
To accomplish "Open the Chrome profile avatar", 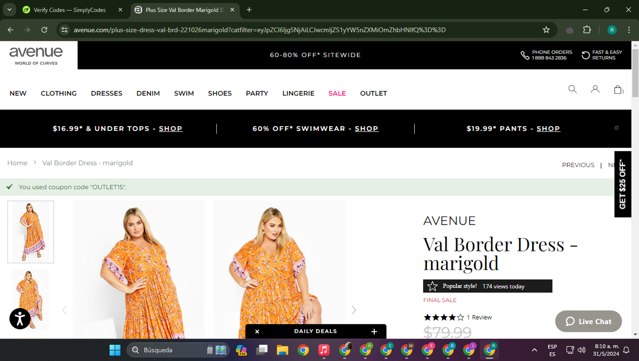I will tap(612, 30).
